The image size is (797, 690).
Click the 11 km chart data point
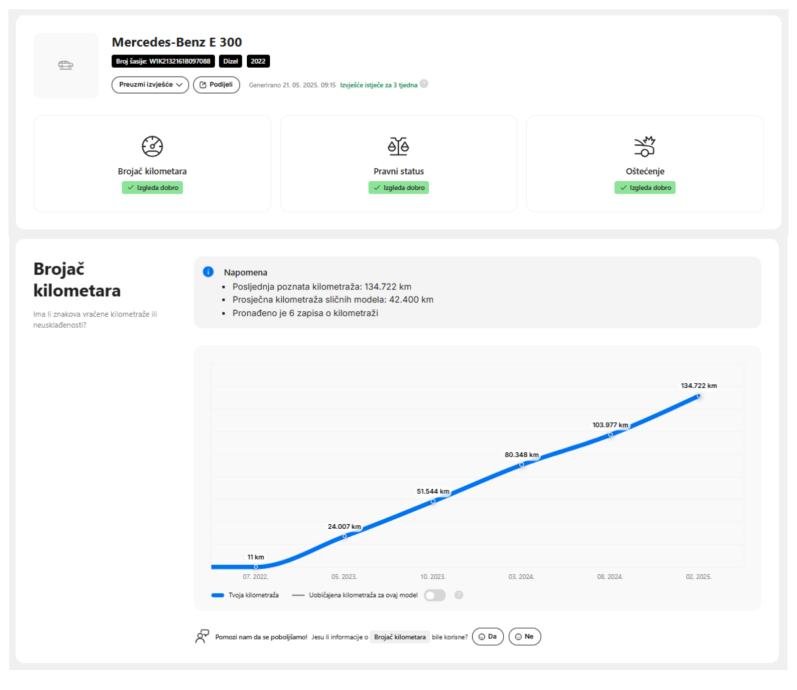click(256, 566)
